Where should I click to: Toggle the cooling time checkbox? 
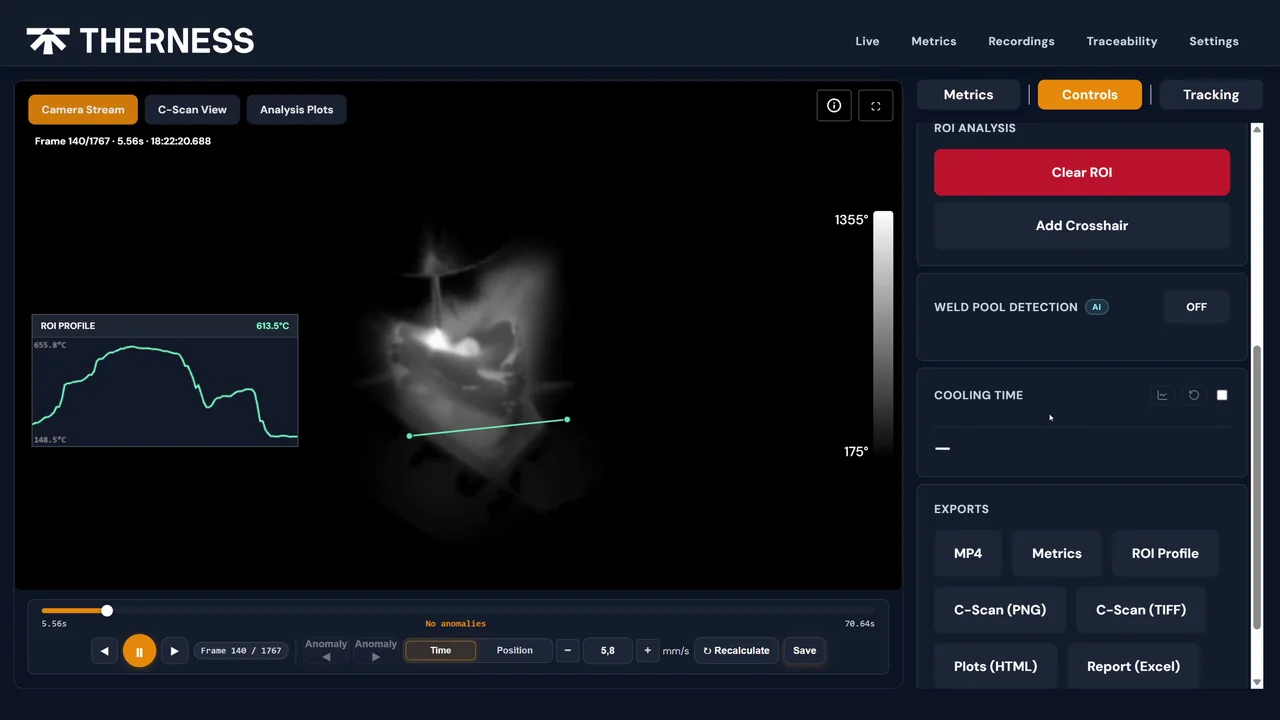[x=1222, y=395]
